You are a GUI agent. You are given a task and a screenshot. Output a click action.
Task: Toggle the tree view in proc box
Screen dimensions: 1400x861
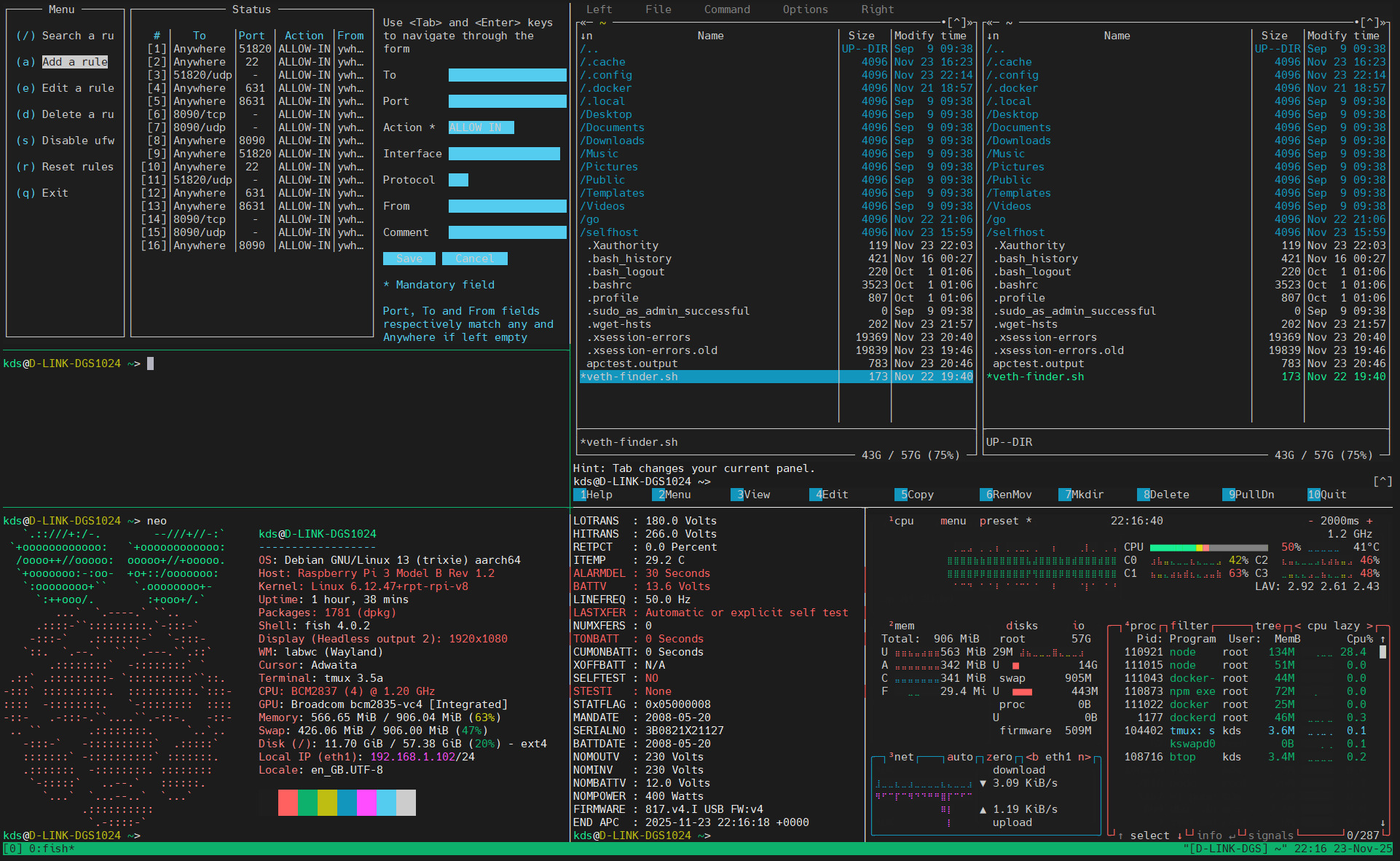coord(1267,626)
